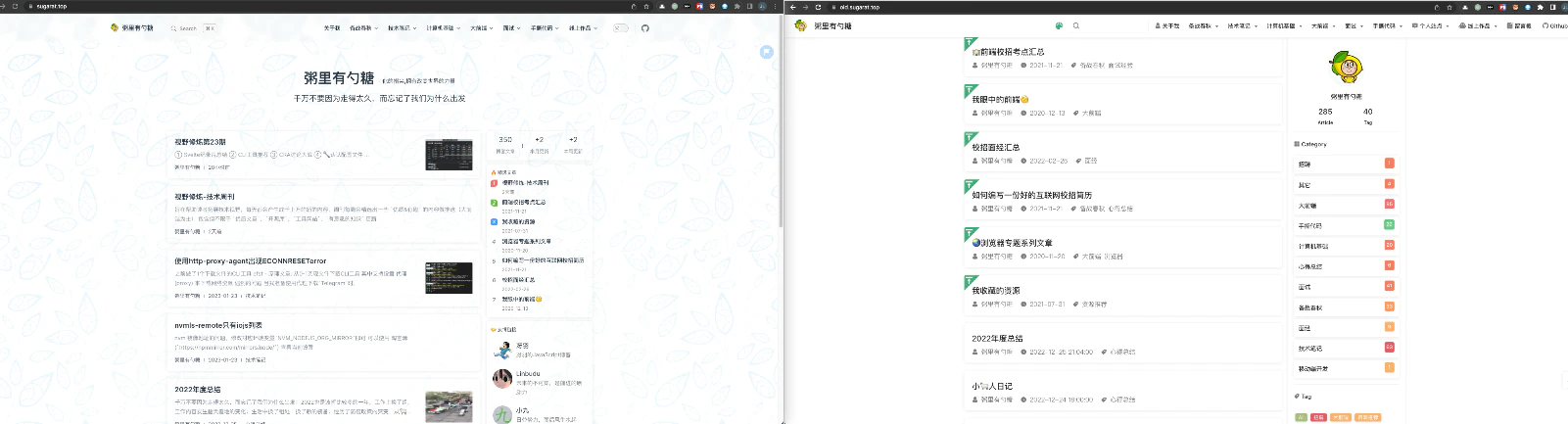The image size is (1568, 424).
Task: Open 关于我 in the right window nav
Action: coord(1167,26)
